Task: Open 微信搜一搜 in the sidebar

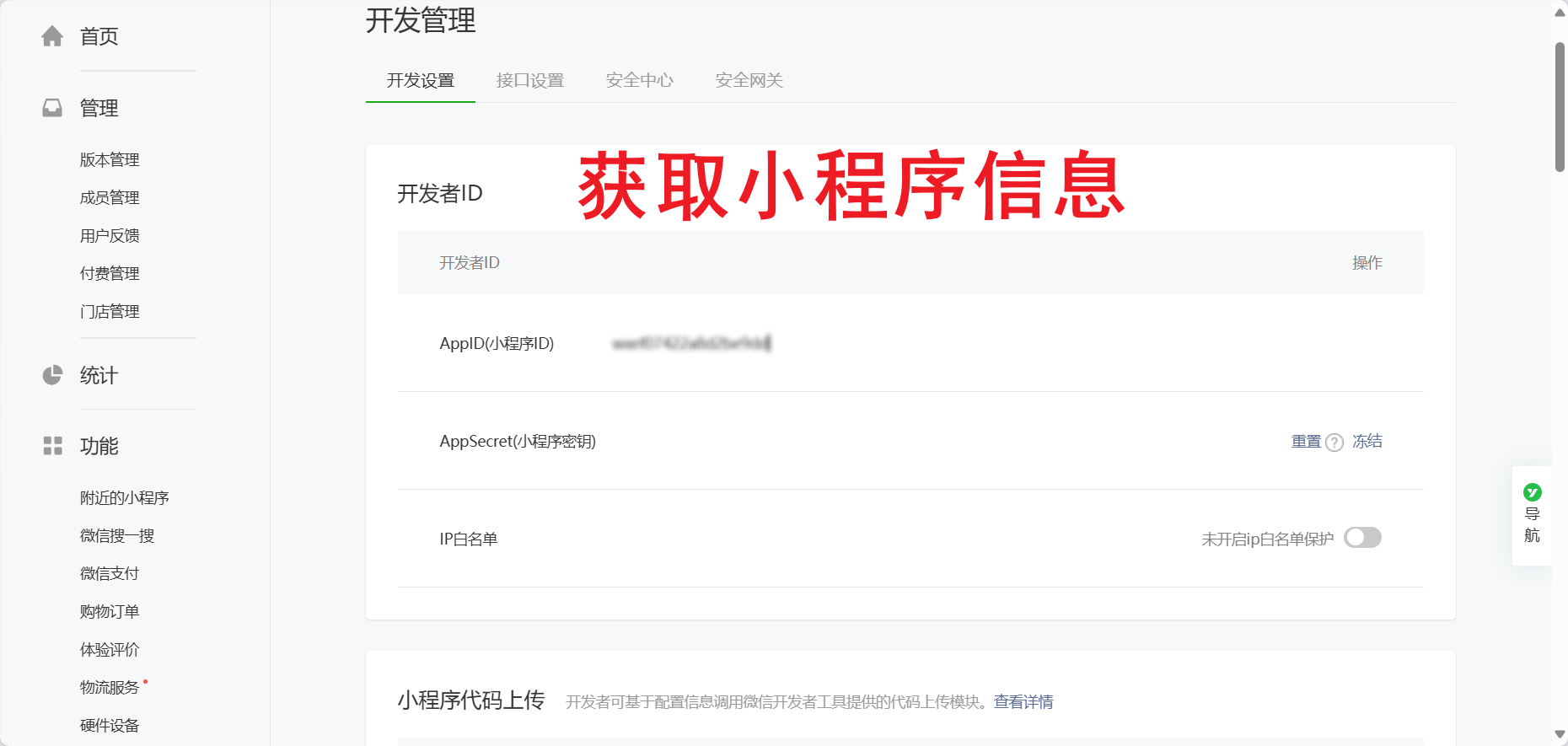Action: [117, 536]
